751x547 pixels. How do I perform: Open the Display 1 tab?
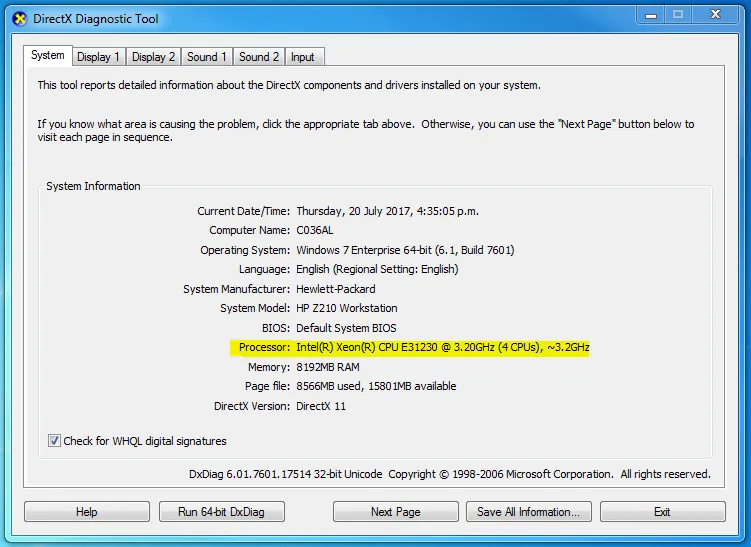(x=98, y=57)
